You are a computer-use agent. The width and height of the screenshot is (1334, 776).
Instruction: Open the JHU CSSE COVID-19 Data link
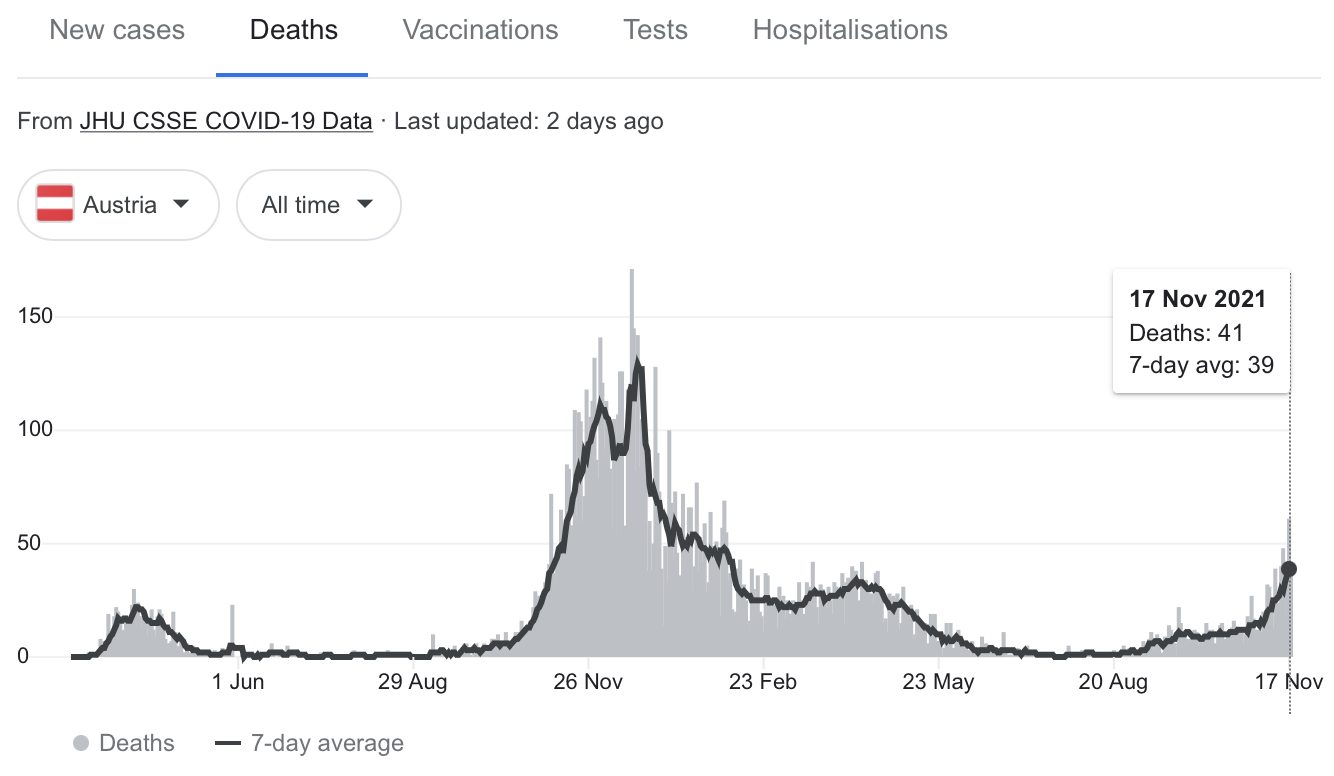click(x=226, y=122)
